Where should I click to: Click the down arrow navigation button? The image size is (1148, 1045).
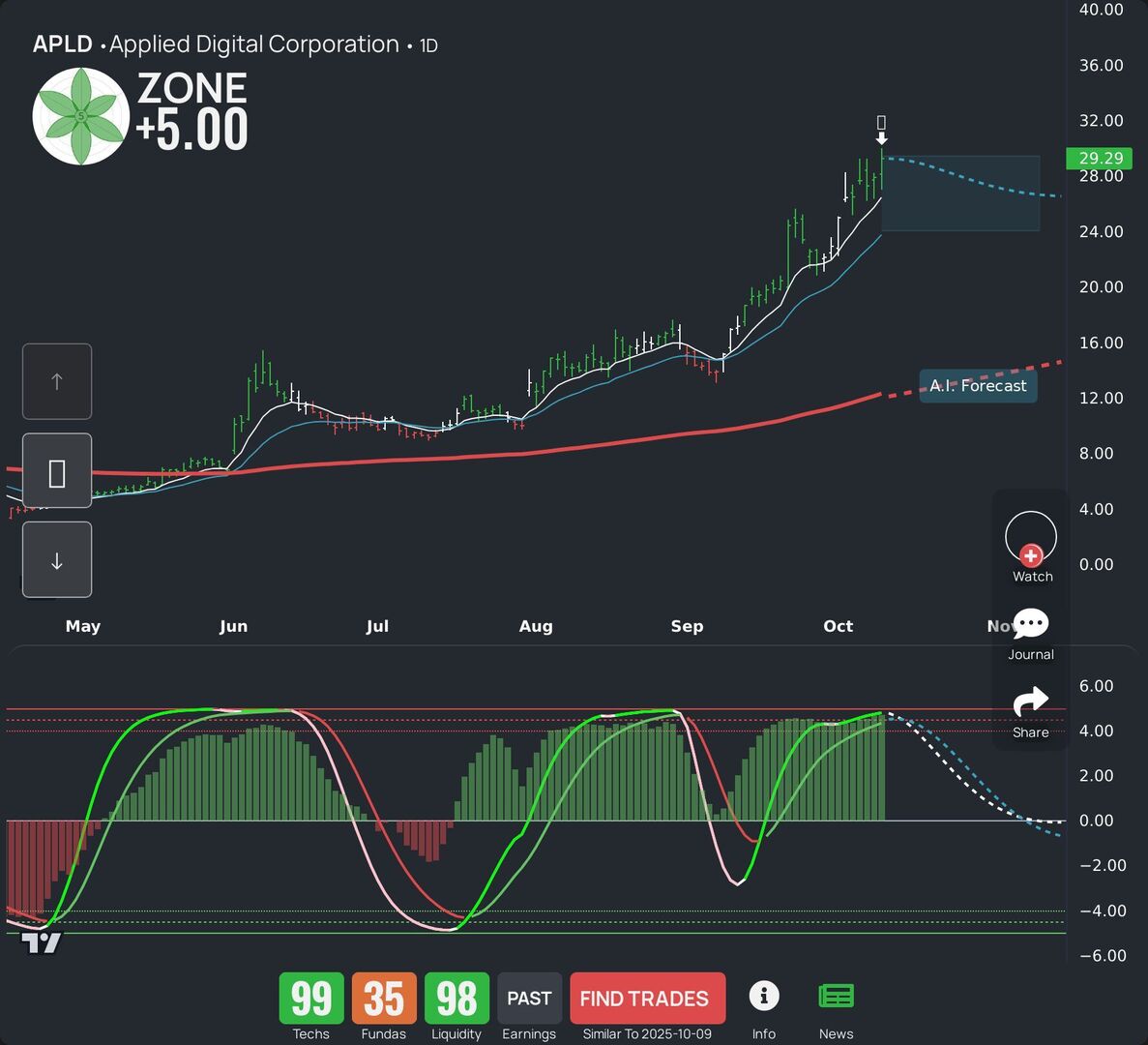click(57, 559)
